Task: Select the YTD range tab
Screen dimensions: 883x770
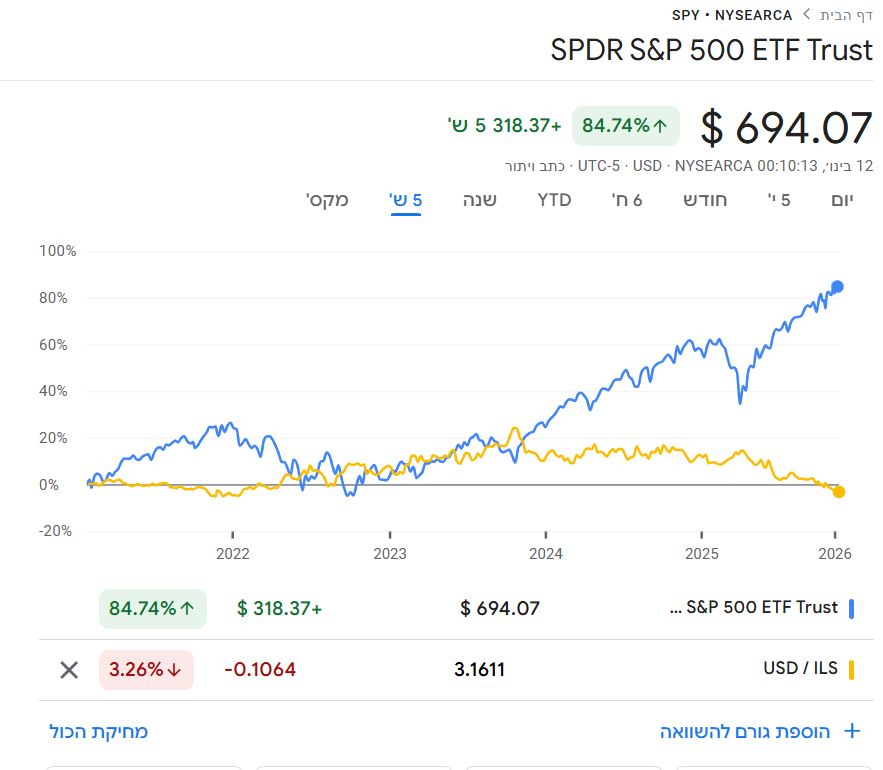Action: pyautogui.click(x=554, y=199)
